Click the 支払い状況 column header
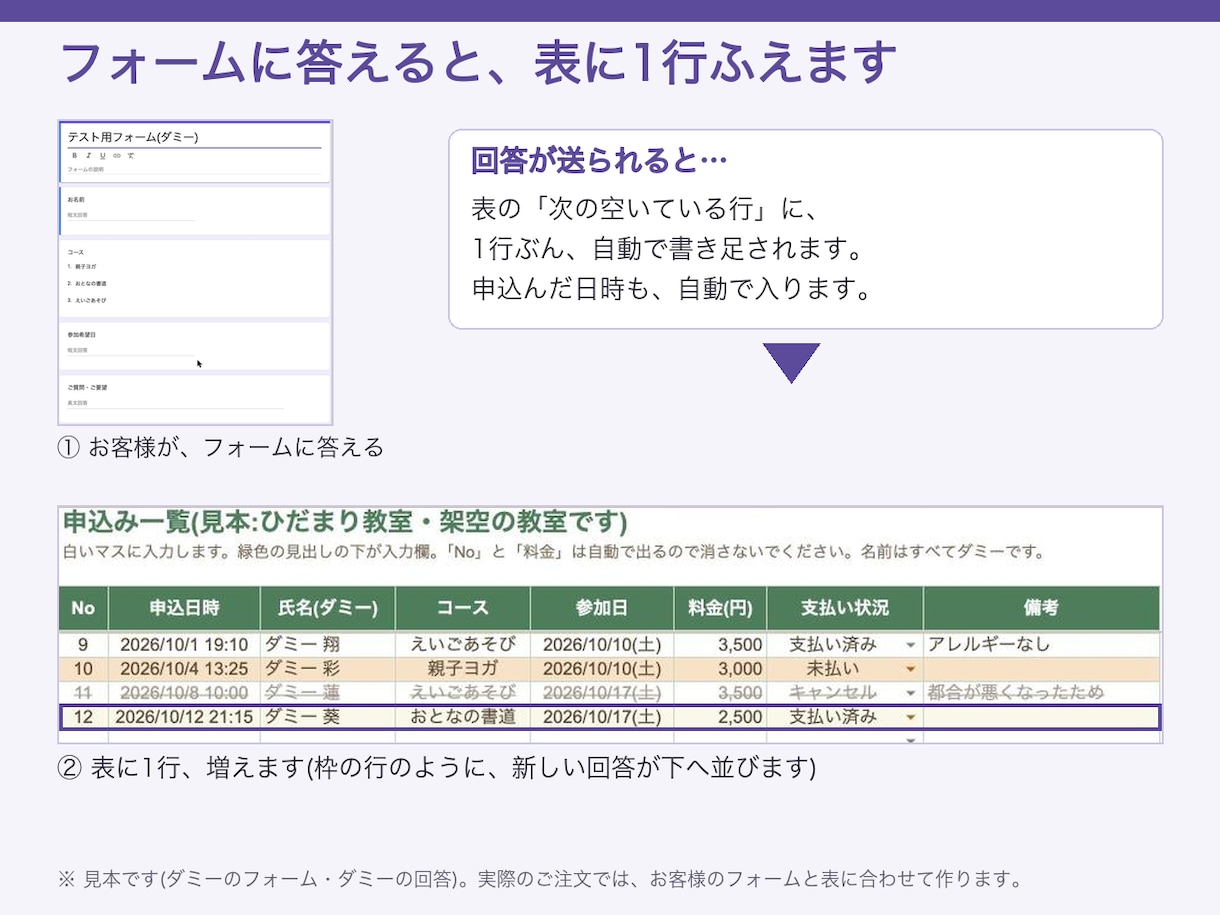 coord(845,608)
